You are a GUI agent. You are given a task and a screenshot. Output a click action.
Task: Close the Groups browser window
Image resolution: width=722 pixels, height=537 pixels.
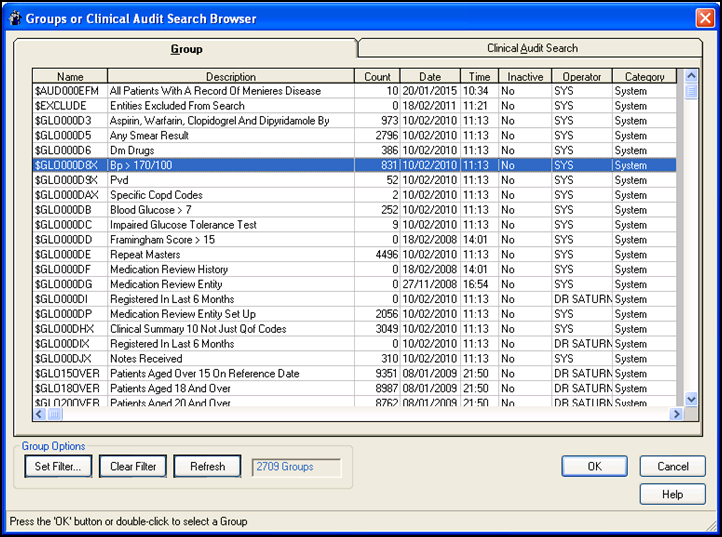(x=703, y=18)
